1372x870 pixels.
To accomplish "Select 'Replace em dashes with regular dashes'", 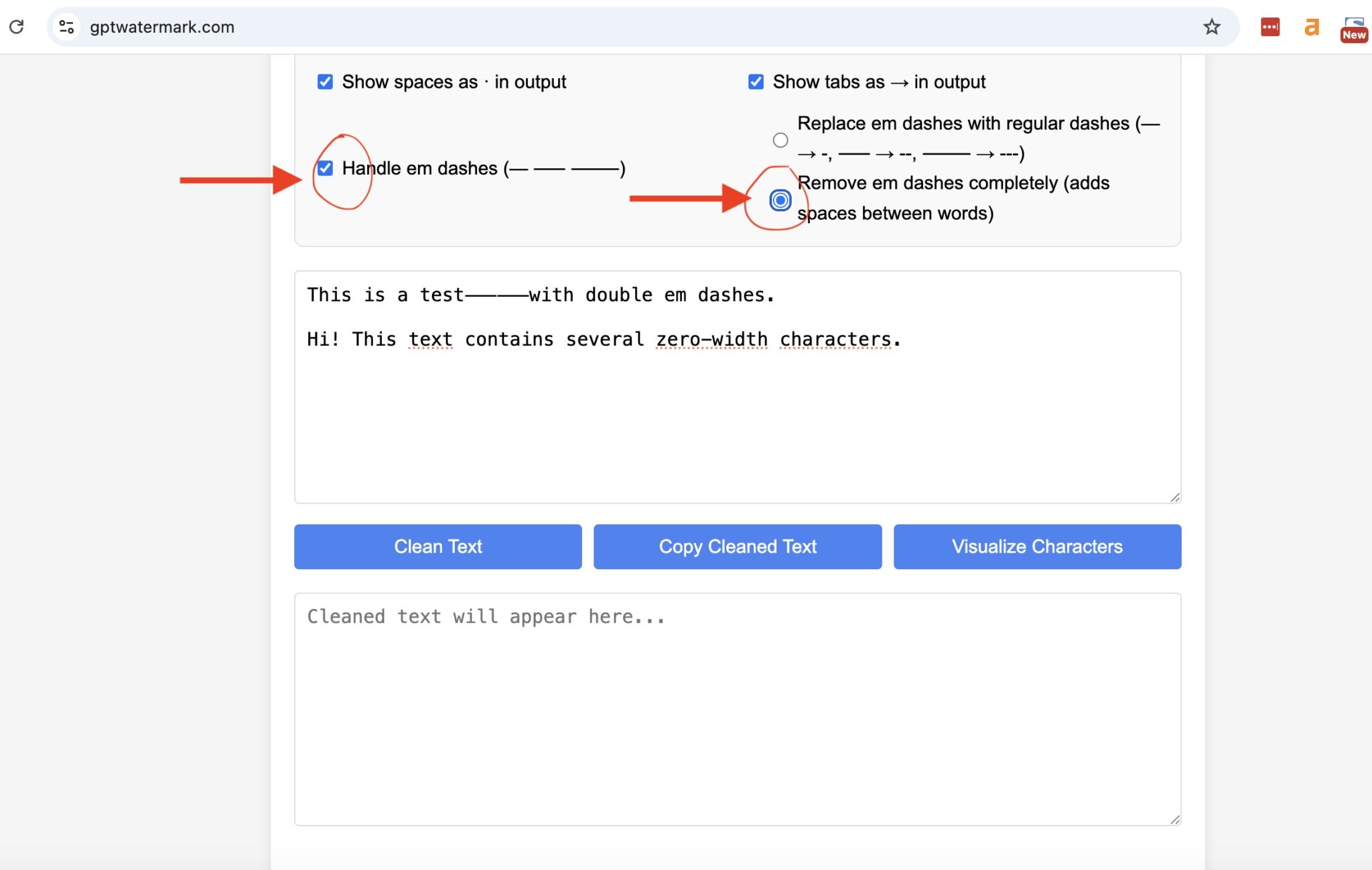I will pos(779,140).
